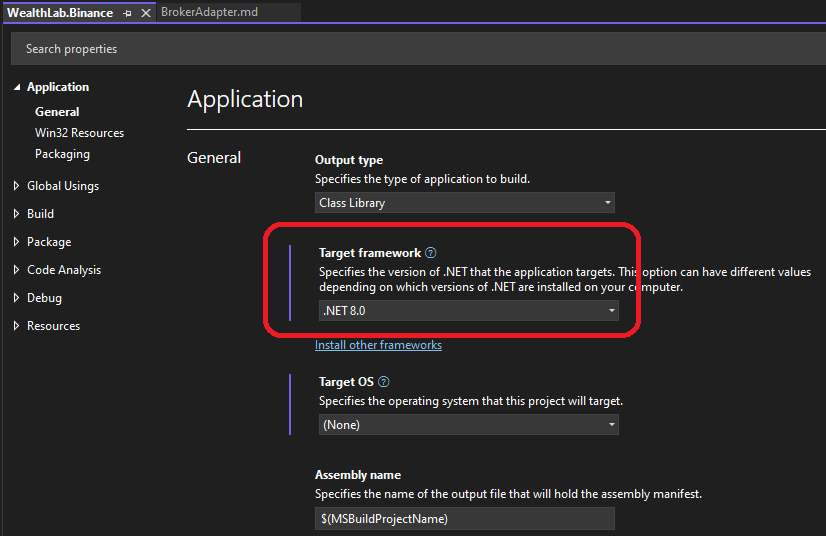Open the Packaging settings page
Screen dimensions: 826x536
click(62, 154)
